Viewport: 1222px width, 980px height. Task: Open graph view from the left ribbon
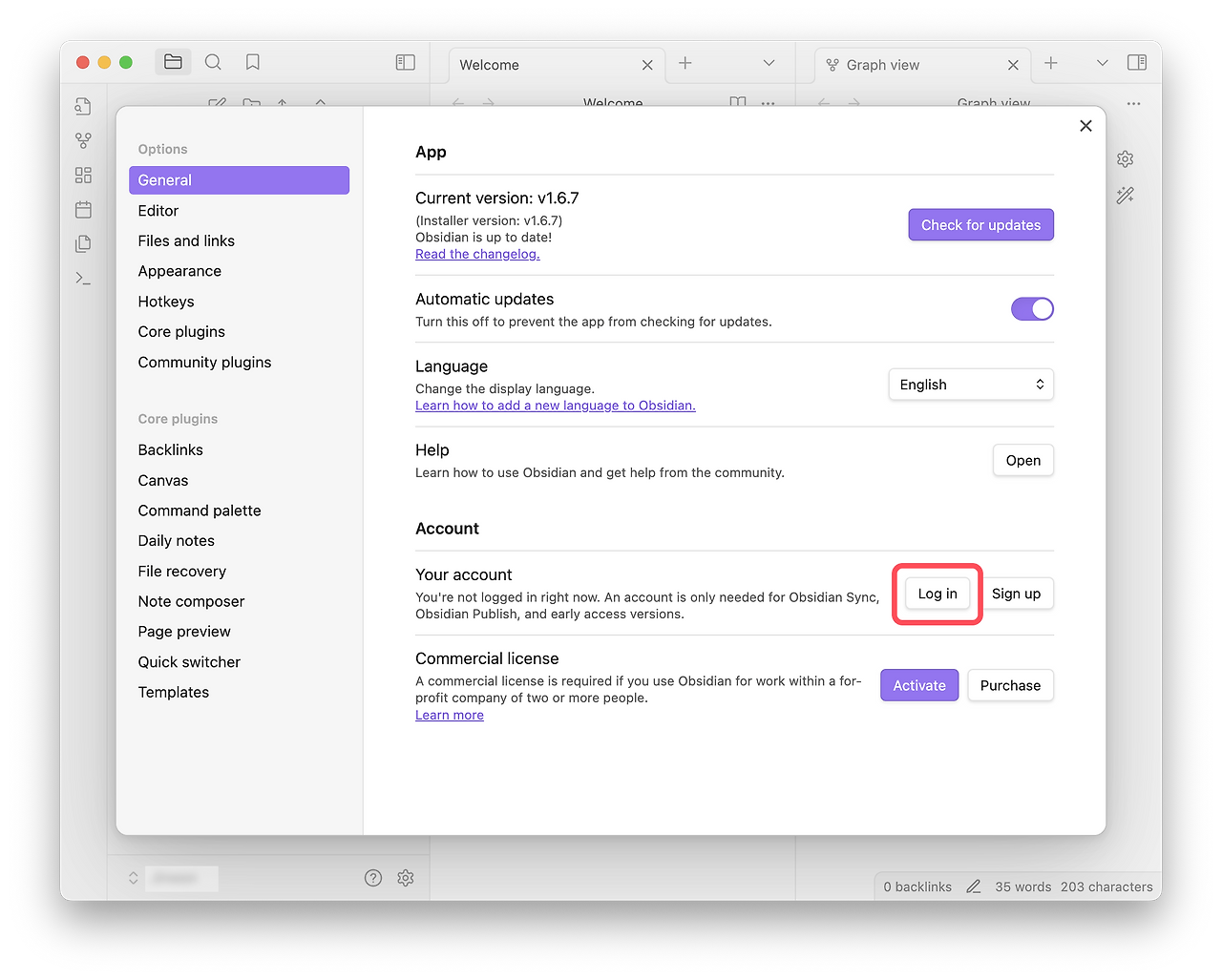83,141
